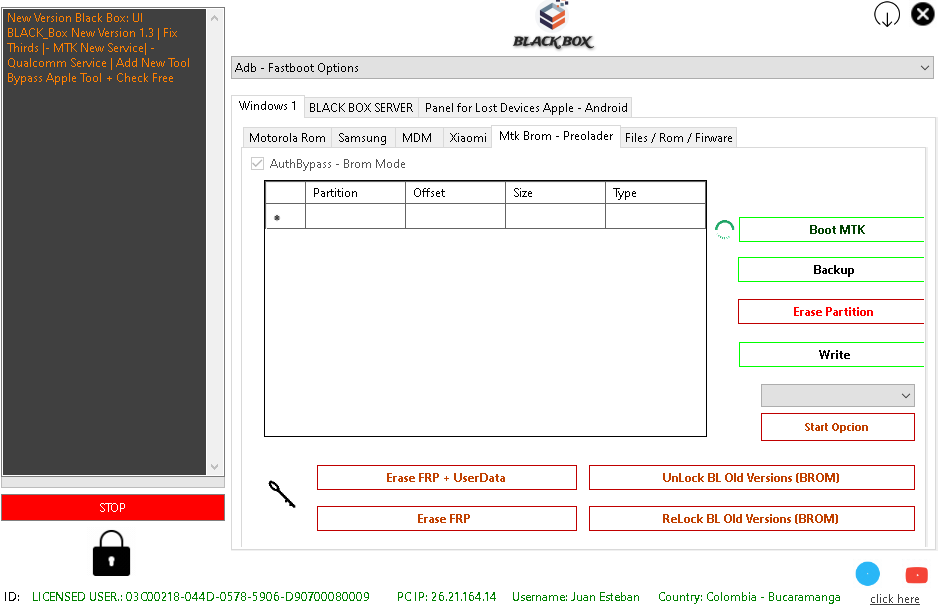Image resolution: width=942 pixels, height=613 pixels.
Task: Click the Write button
Action: tap(831, 355)
